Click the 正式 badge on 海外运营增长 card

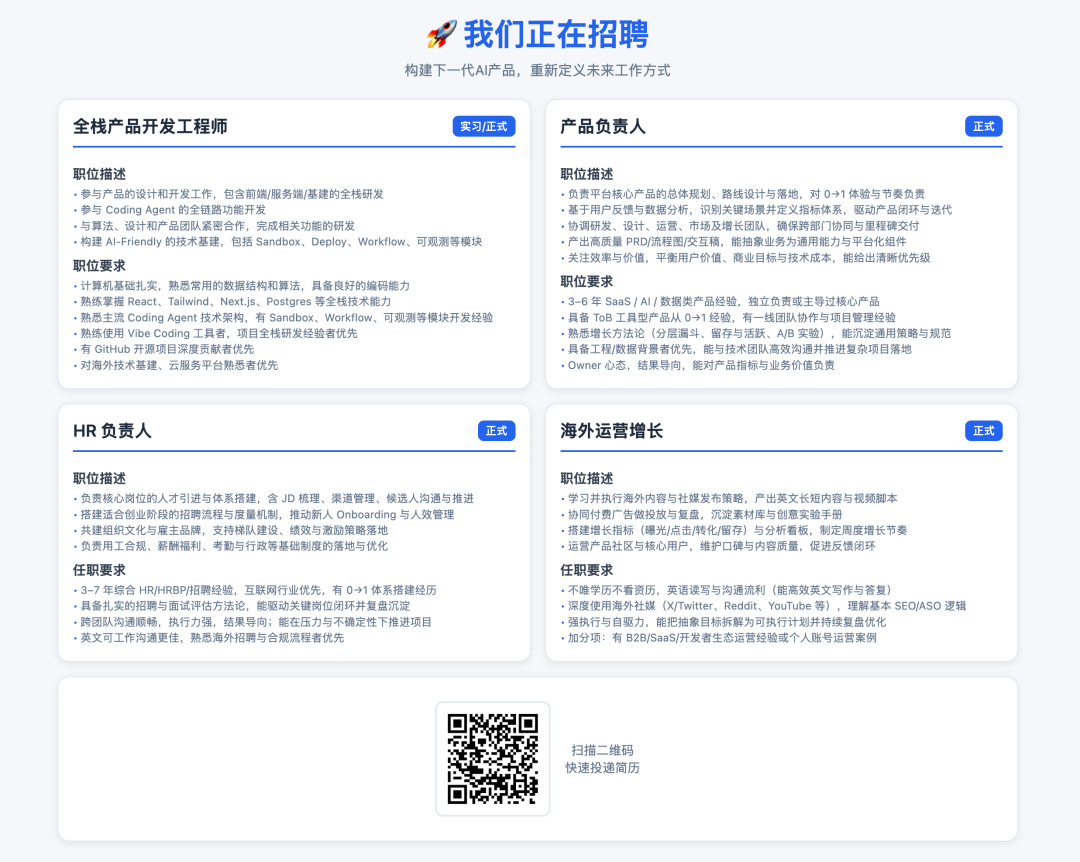point(984,431)
